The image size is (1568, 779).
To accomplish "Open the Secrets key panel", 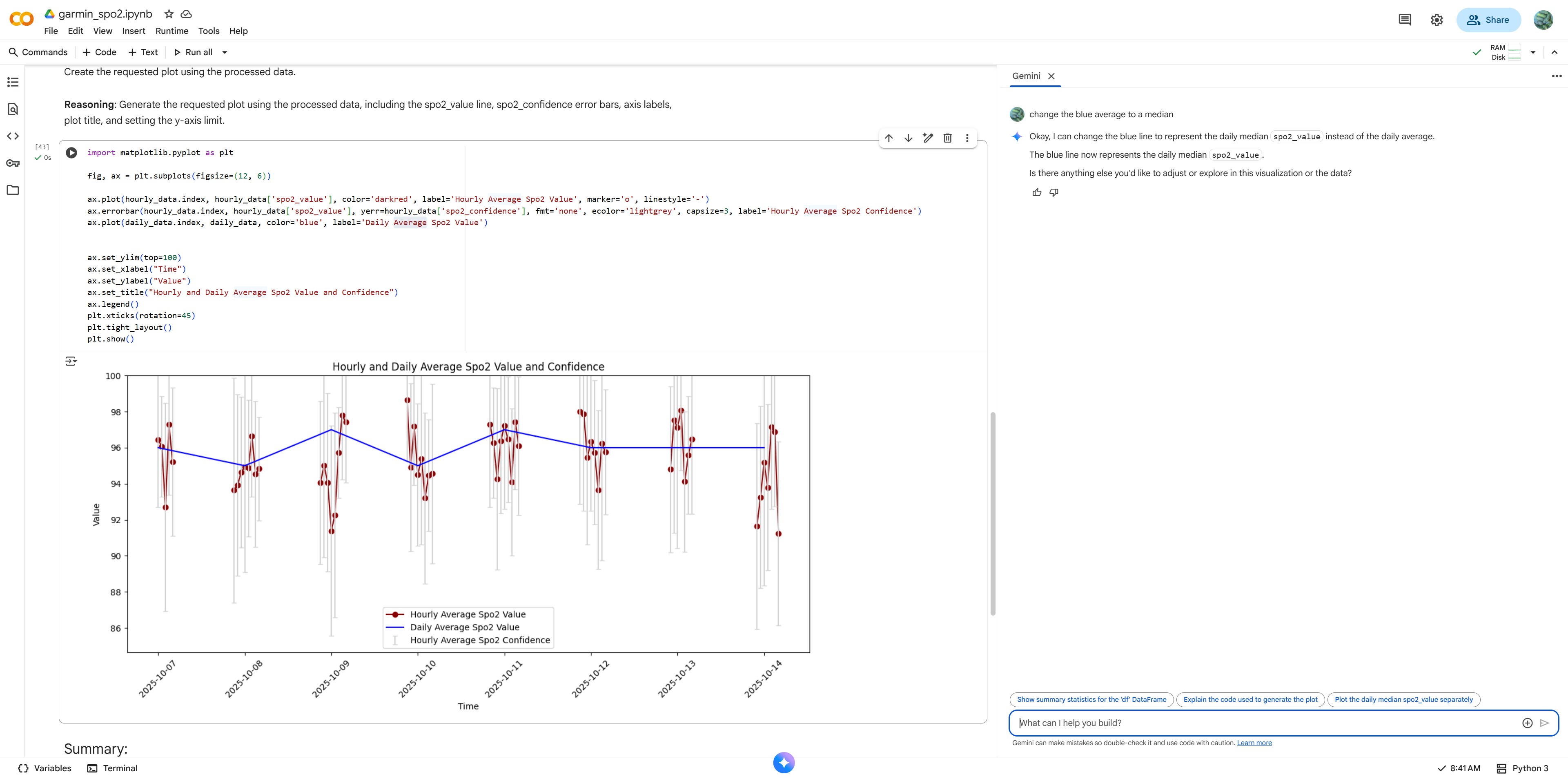I will pos(13,163).
